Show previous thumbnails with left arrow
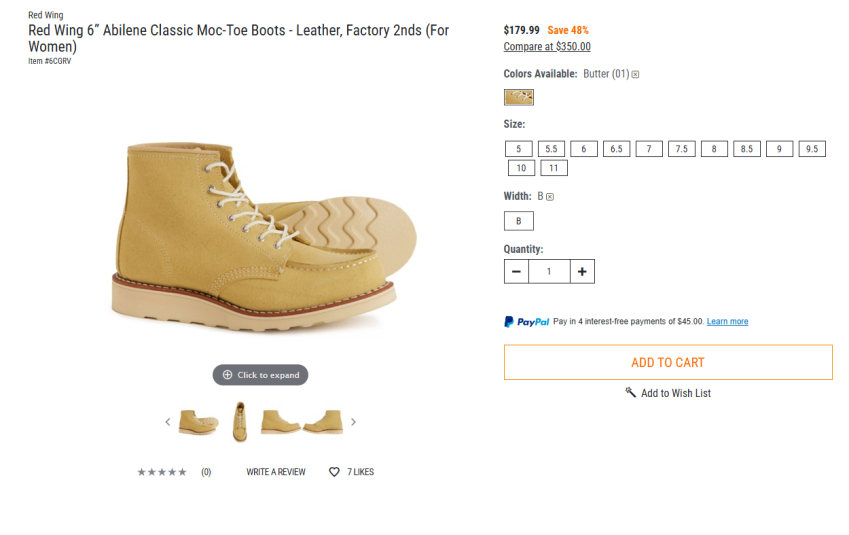 (168, 422)
